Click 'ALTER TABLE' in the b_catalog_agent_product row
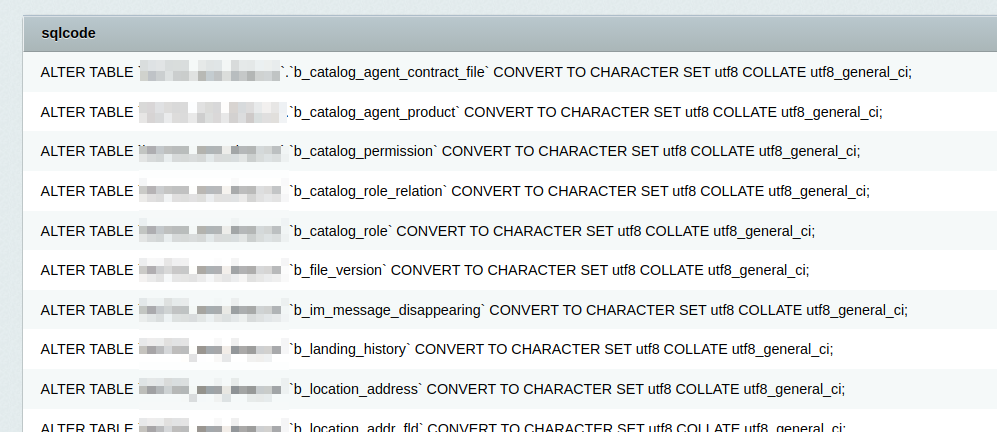 [x=86, y=112]
